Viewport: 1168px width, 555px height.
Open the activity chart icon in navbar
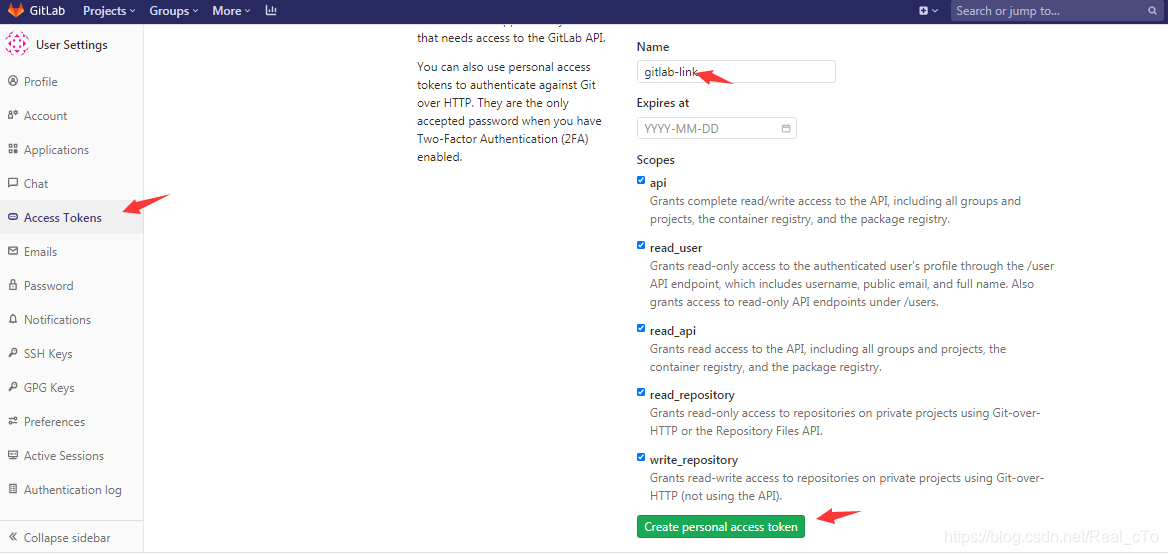(x=271, y=11)
